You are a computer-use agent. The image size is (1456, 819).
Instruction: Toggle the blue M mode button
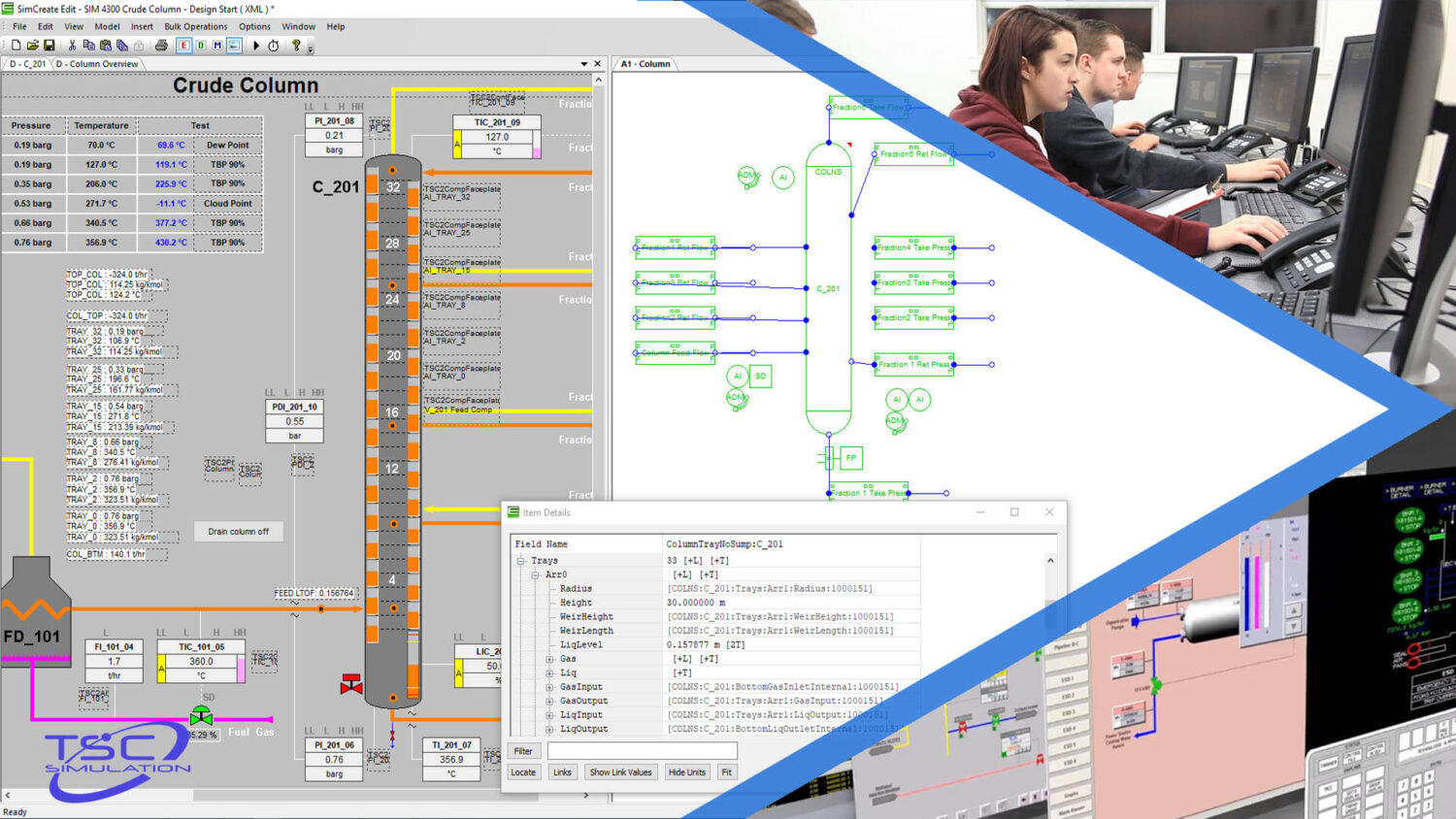click(x=217, y=45)
